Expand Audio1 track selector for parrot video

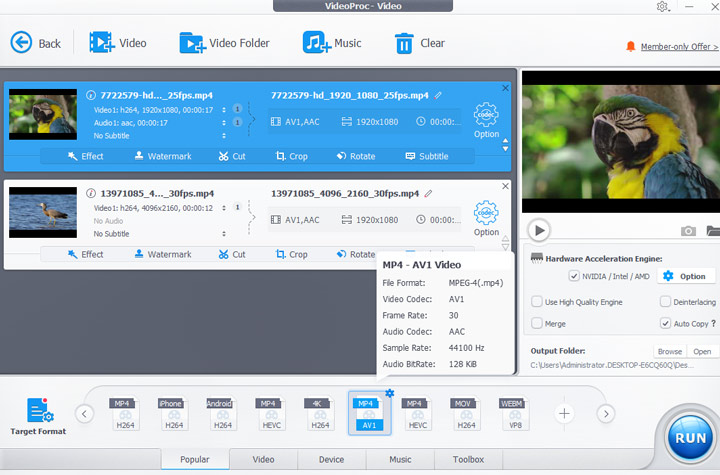click(224, 123)
